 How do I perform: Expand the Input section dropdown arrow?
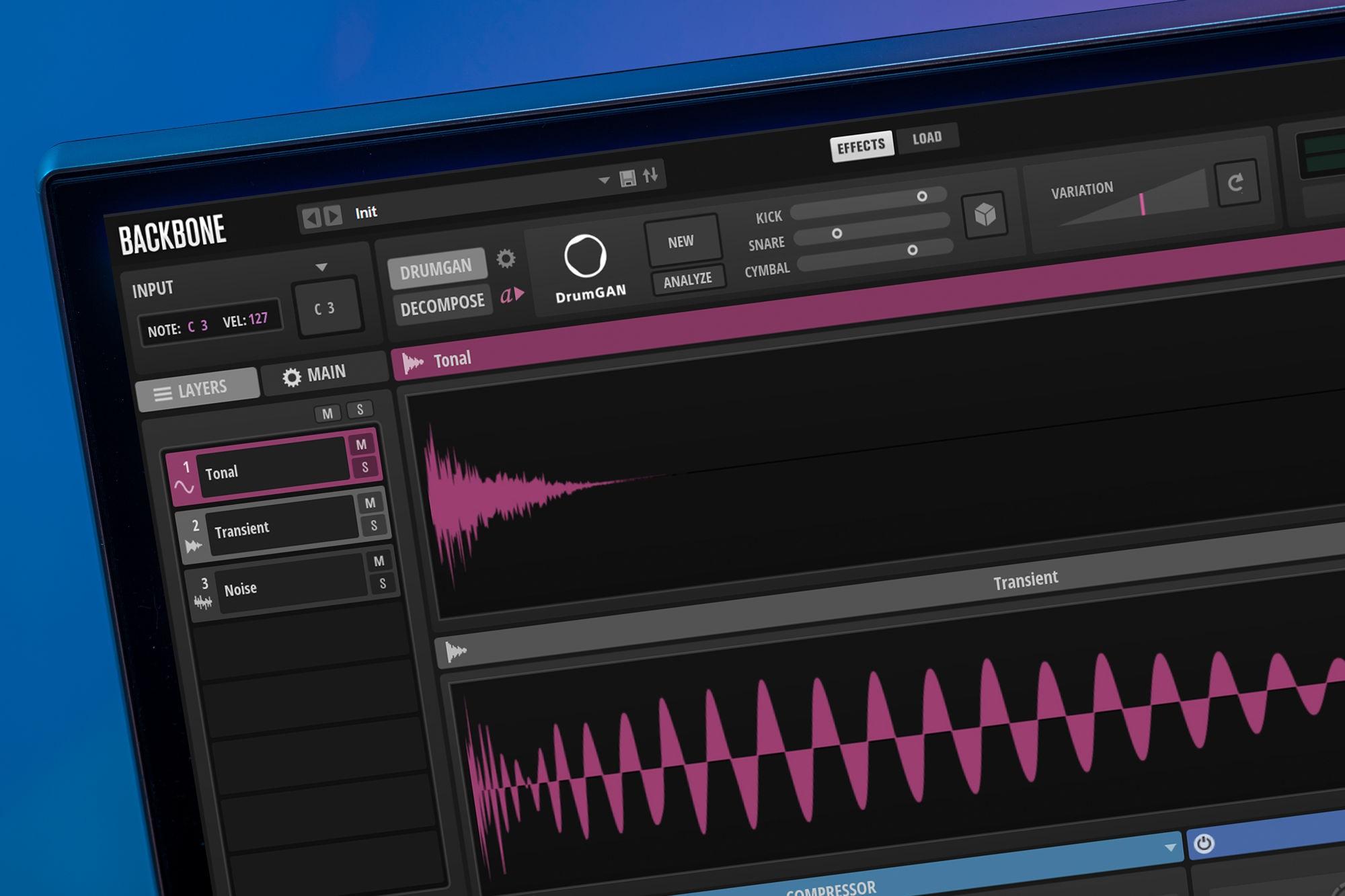pyautogui.click(x=321, y=268)
